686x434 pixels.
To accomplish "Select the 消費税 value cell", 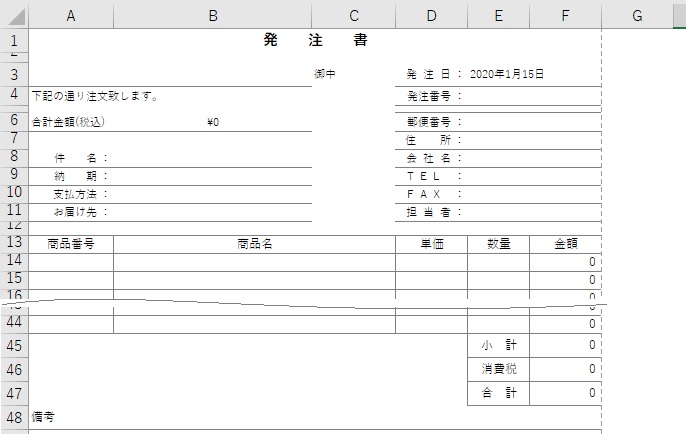I will [565, 369].
